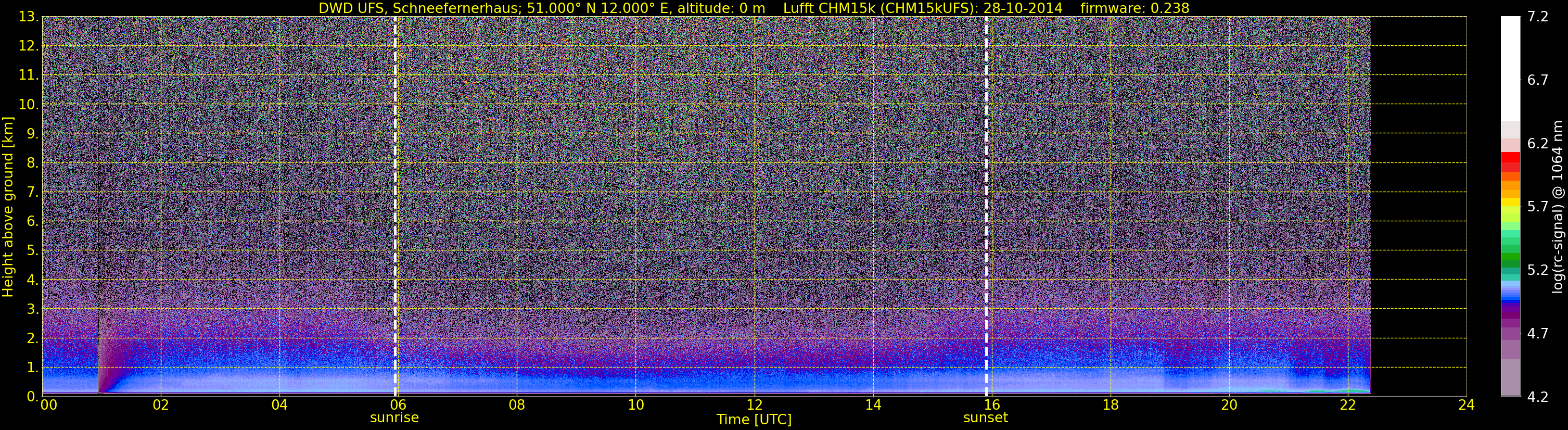Click the time axis tick label 16
Viewport: 1568px width, 430px height.
[991, 405]
